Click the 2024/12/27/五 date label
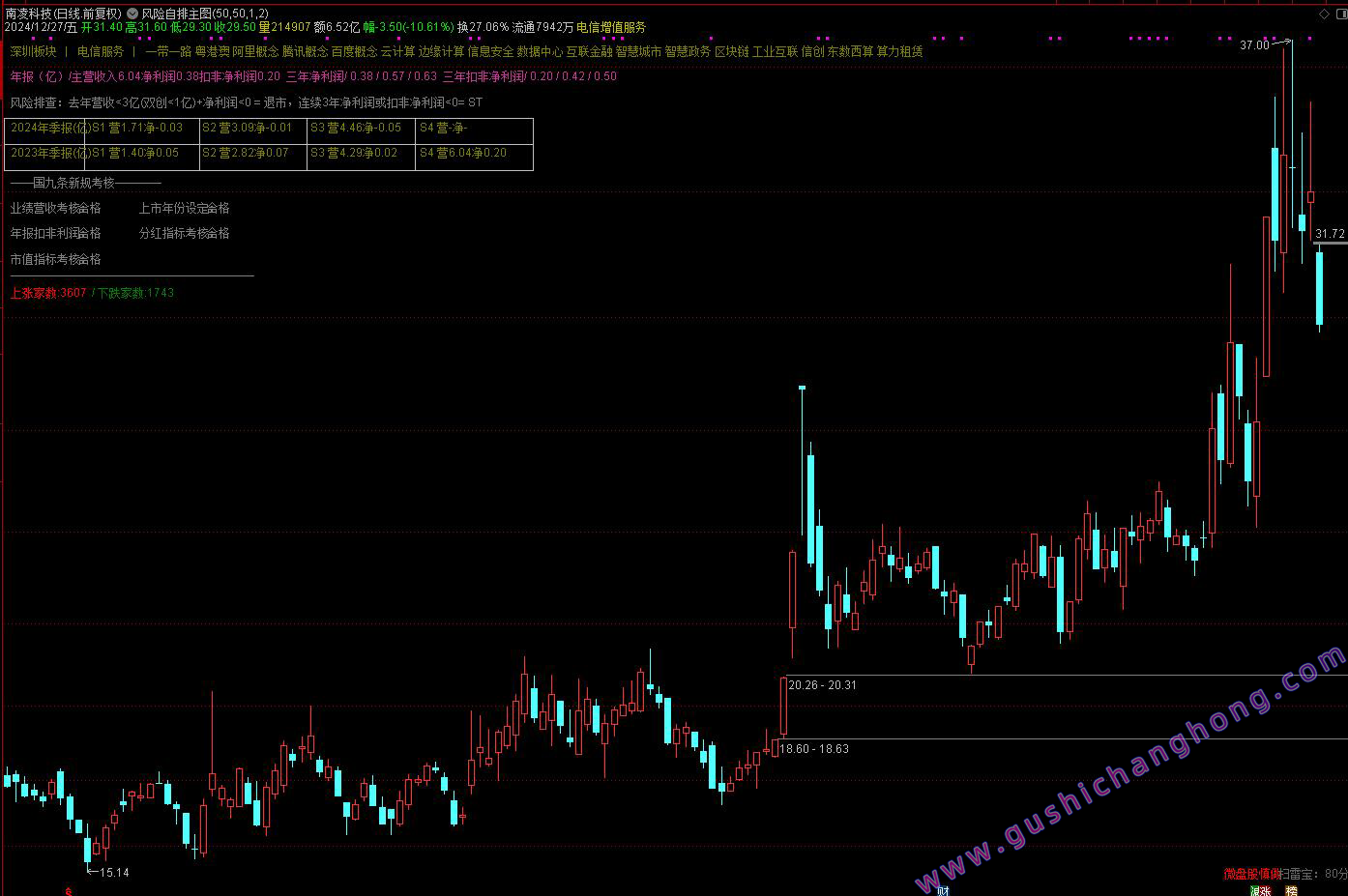 [x=41, y=27]
